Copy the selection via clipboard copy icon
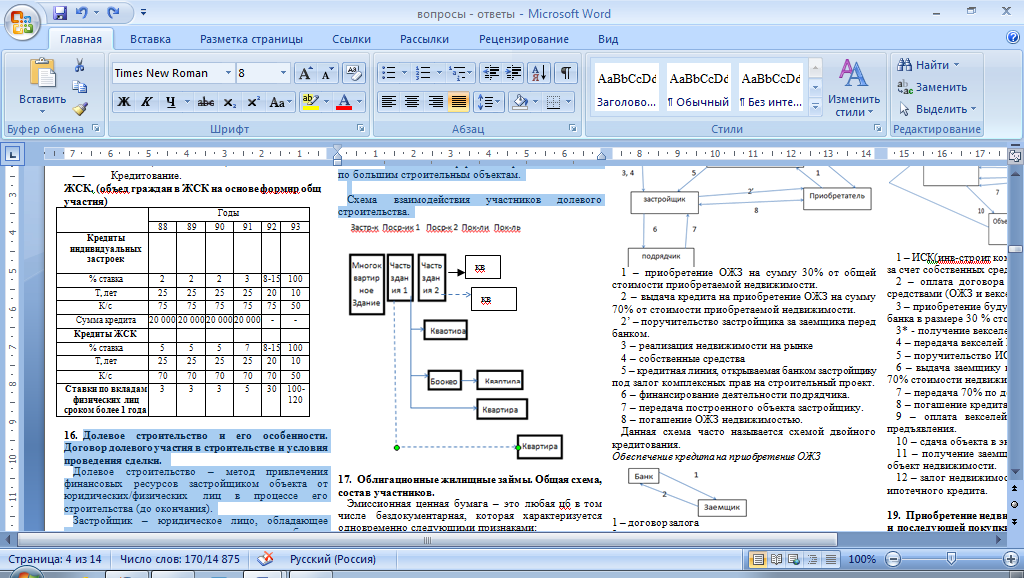The height and width of the screenshot is (578, 1024). click(x=80, y=87)
